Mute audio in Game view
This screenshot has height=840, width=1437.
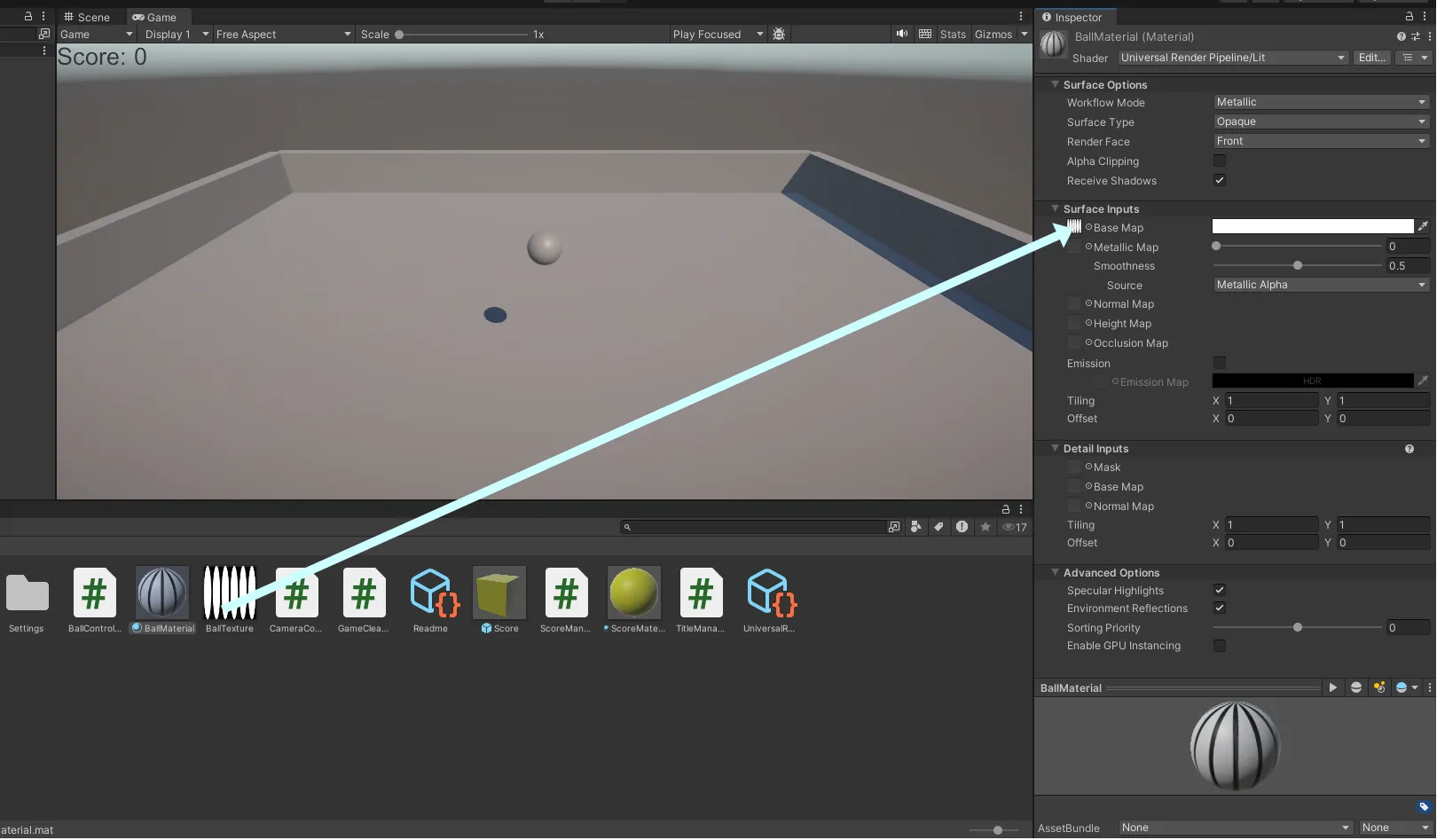[902, 34]
